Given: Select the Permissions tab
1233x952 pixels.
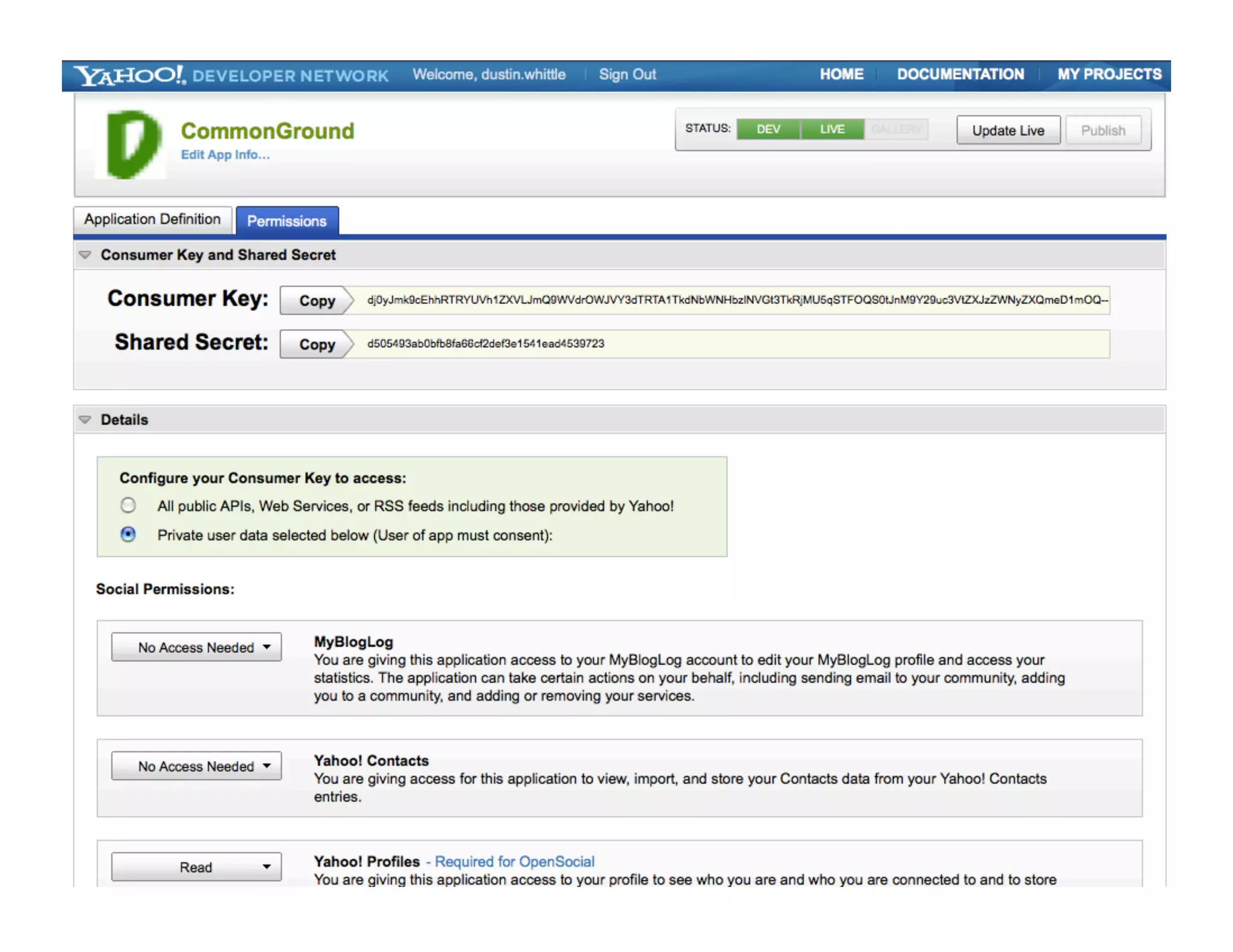Looking at the screenshot, I should (287, 221).
